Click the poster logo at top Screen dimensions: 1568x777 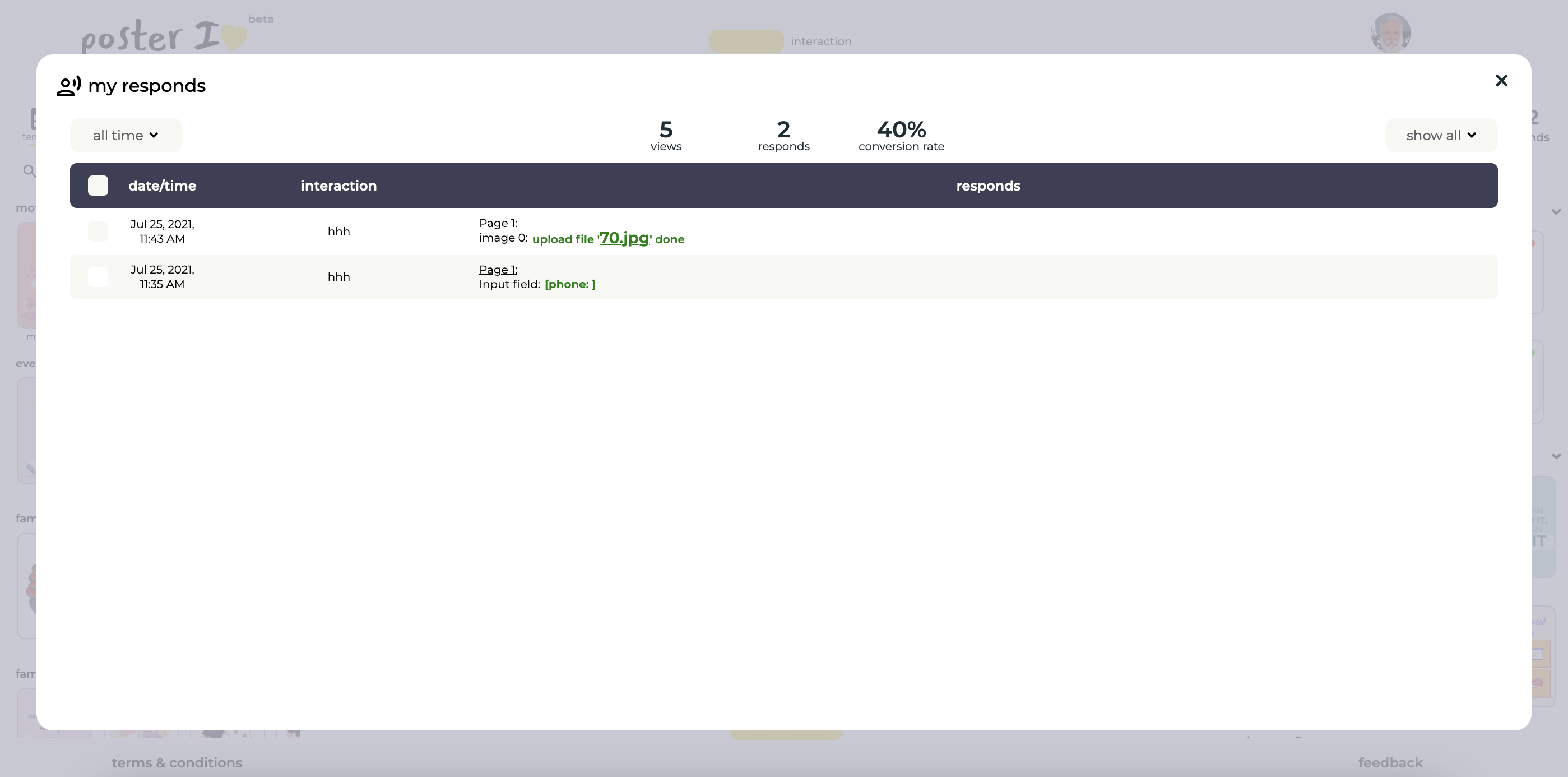(x=164, y=36)
